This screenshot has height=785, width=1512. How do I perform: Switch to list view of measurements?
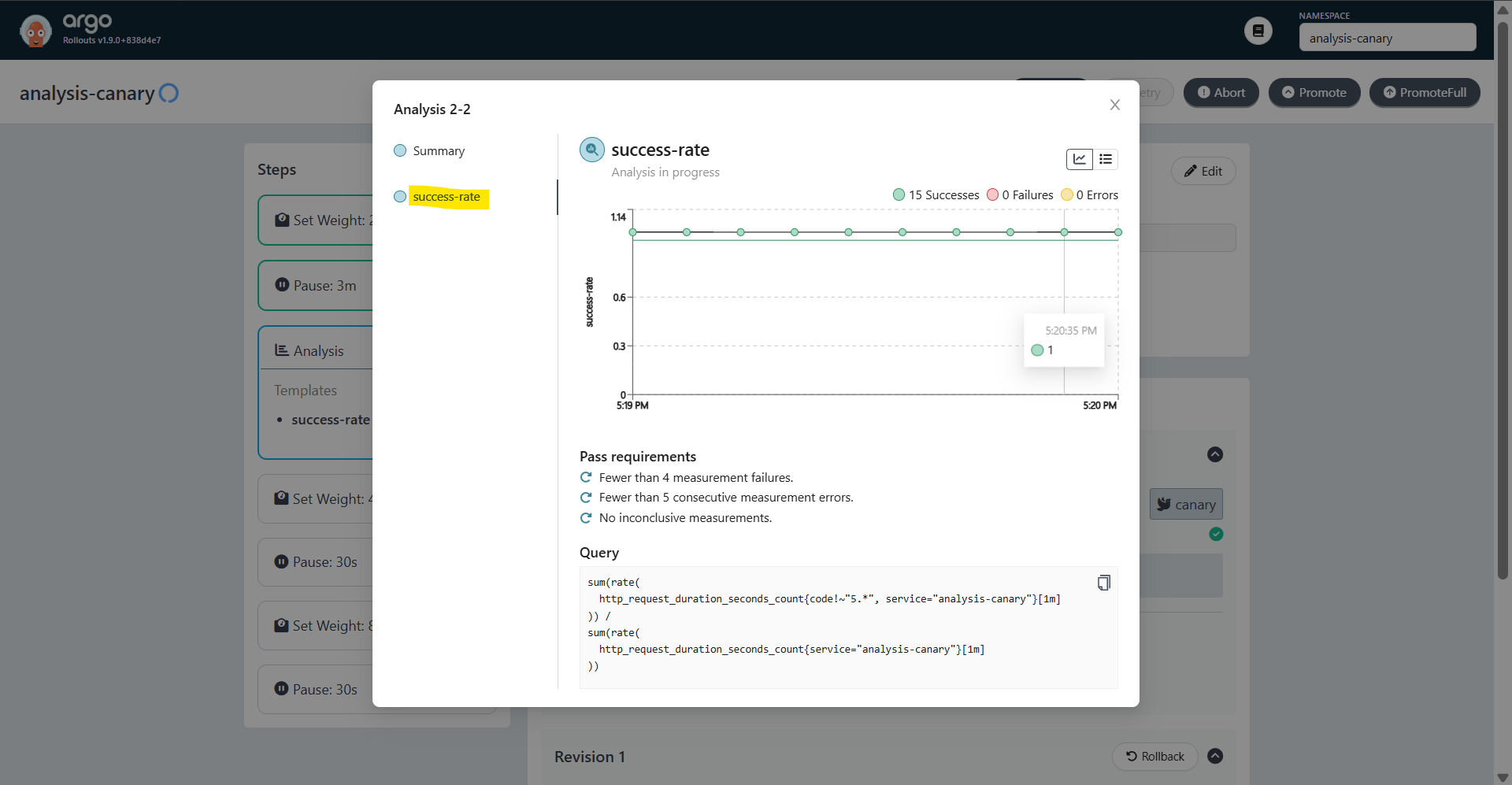[1106, 159]
